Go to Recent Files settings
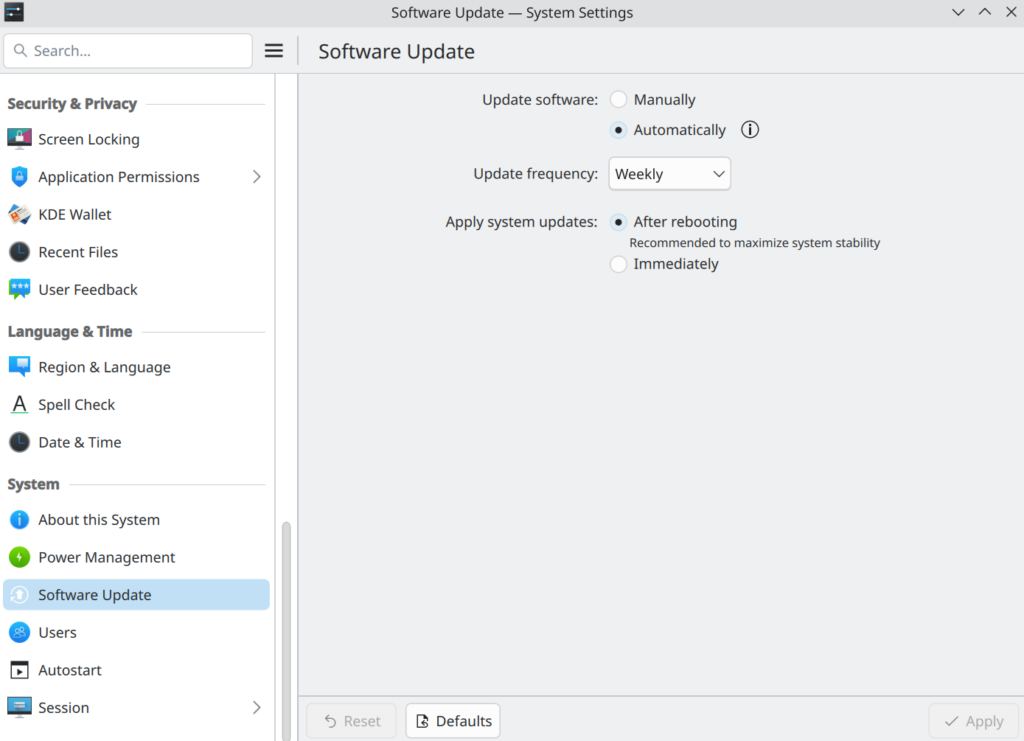Viewport: 1024px width, 741px height. point(136,252)
